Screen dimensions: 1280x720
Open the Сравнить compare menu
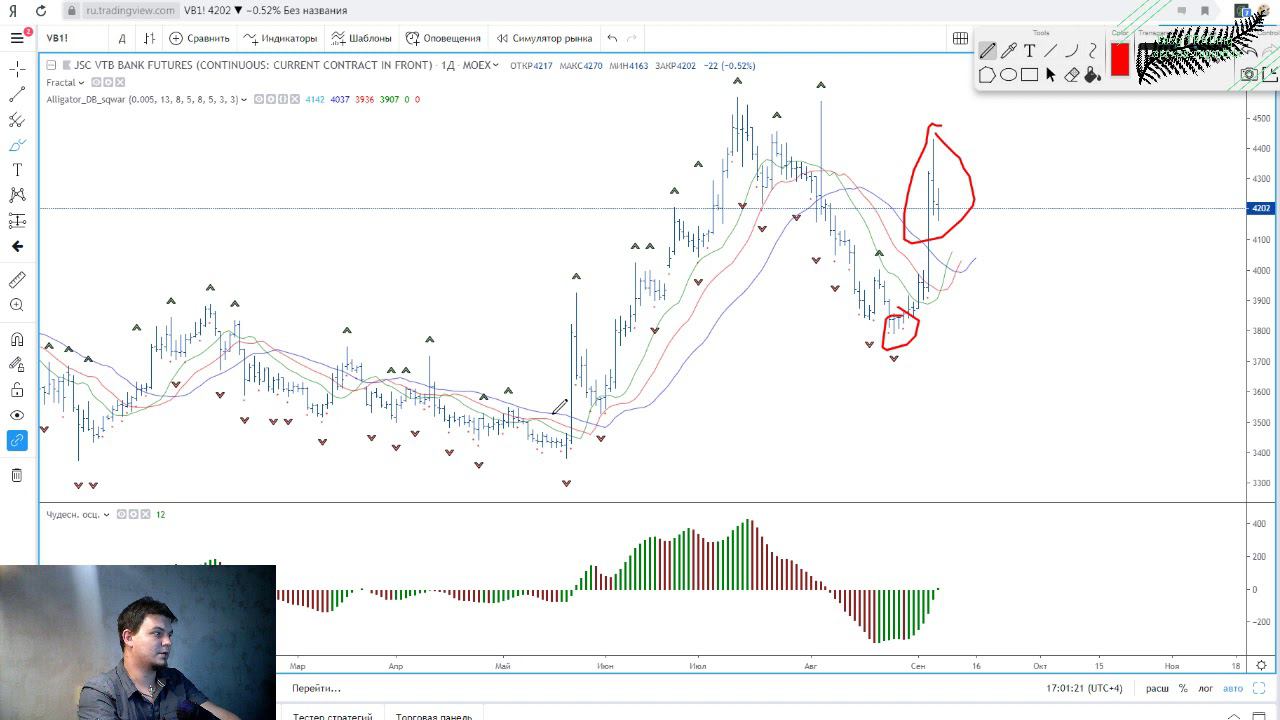199,38
